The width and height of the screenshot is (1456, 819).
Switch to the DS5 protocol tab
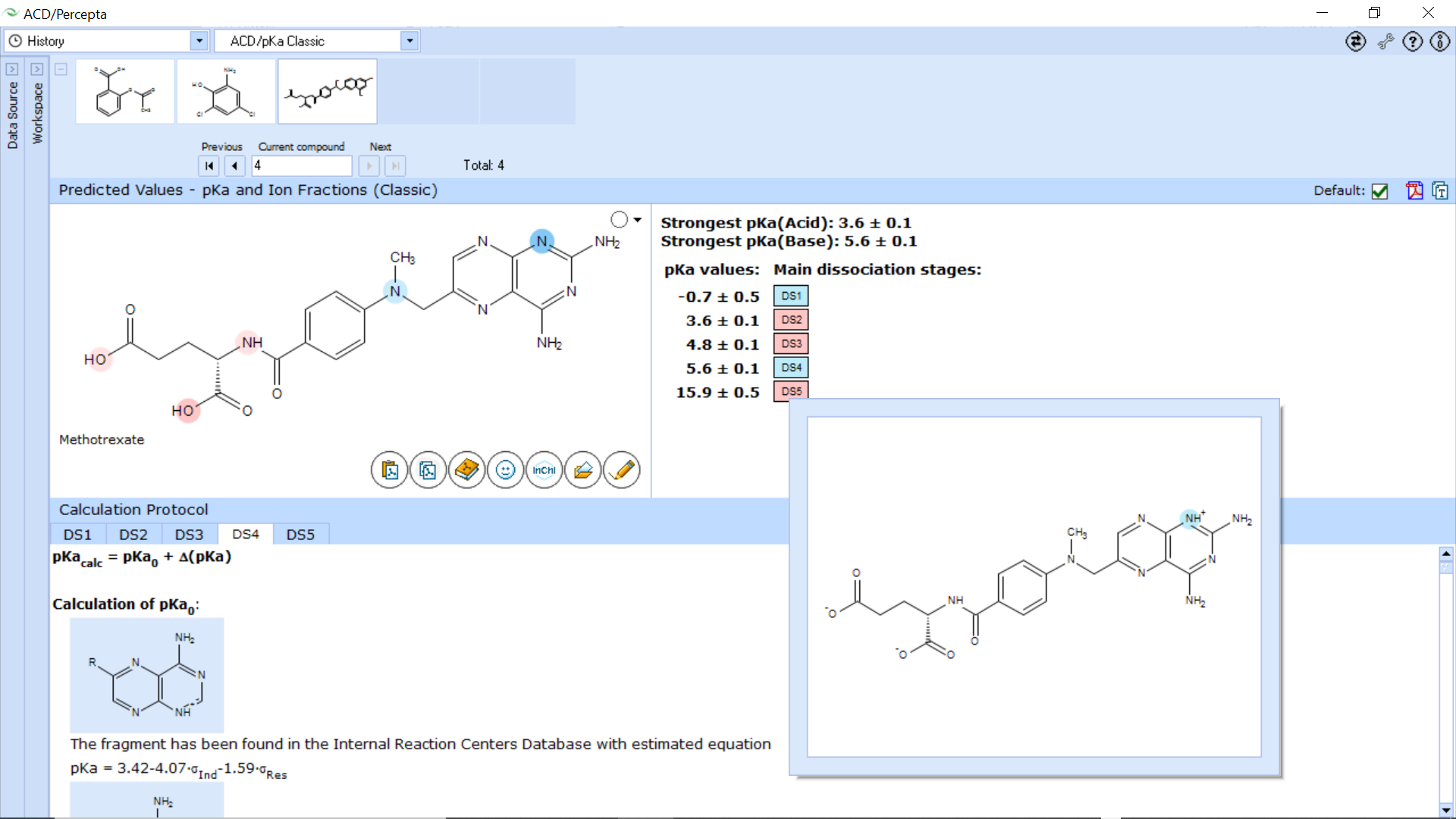(300, 535)
